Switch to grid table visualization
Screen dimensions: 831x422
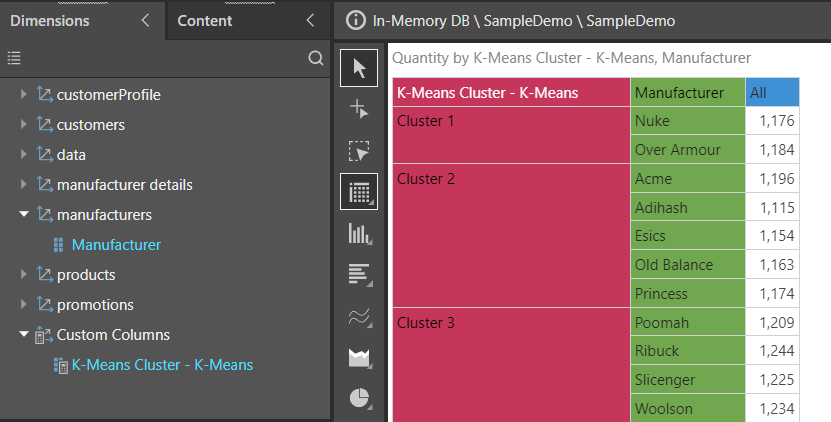[x=359, y=192]
